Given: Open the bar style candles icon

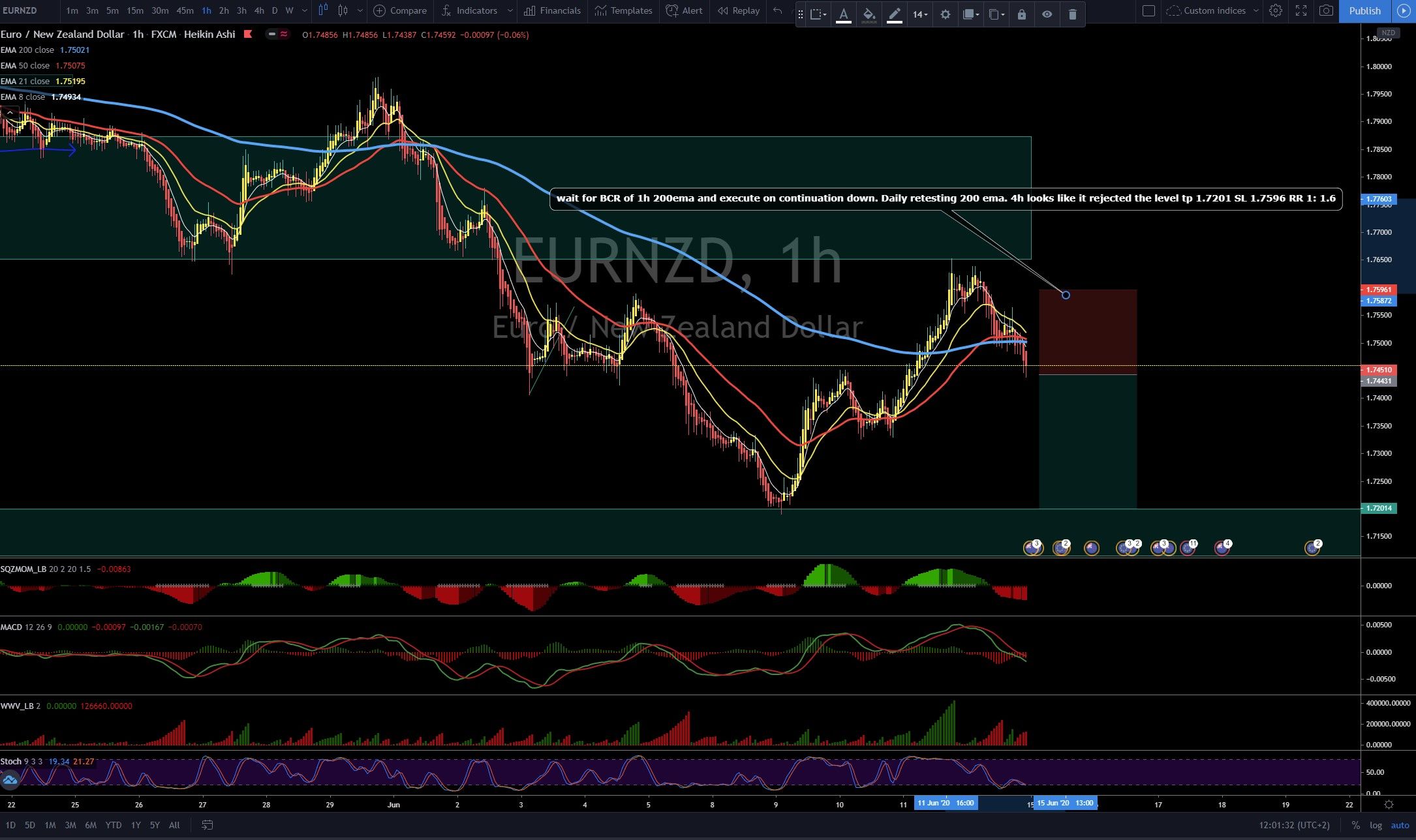Looking at the screenshot, I should tap(323, 10).
